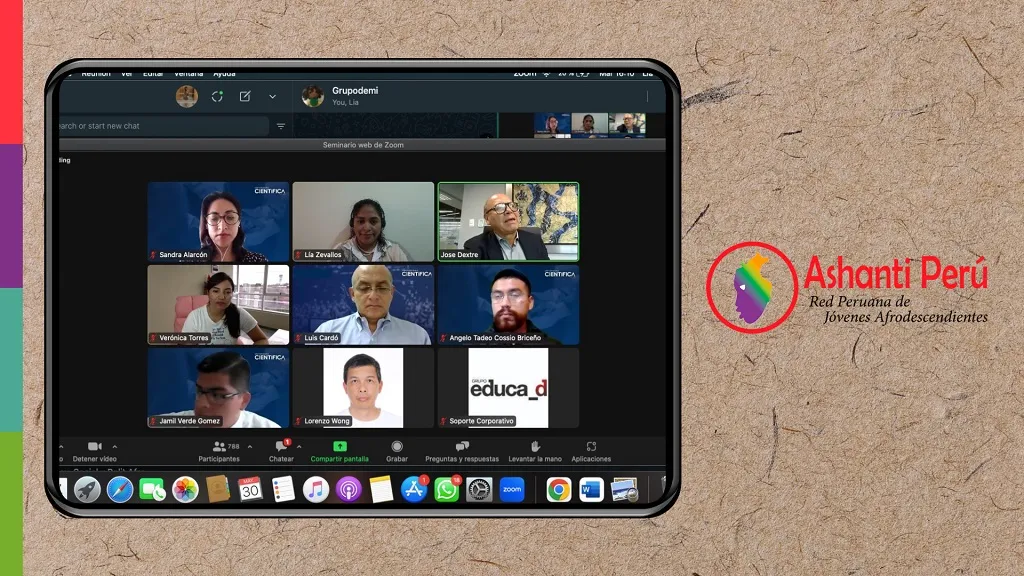
Task: Open the Chatear chat panel
Action: point(281,447)
